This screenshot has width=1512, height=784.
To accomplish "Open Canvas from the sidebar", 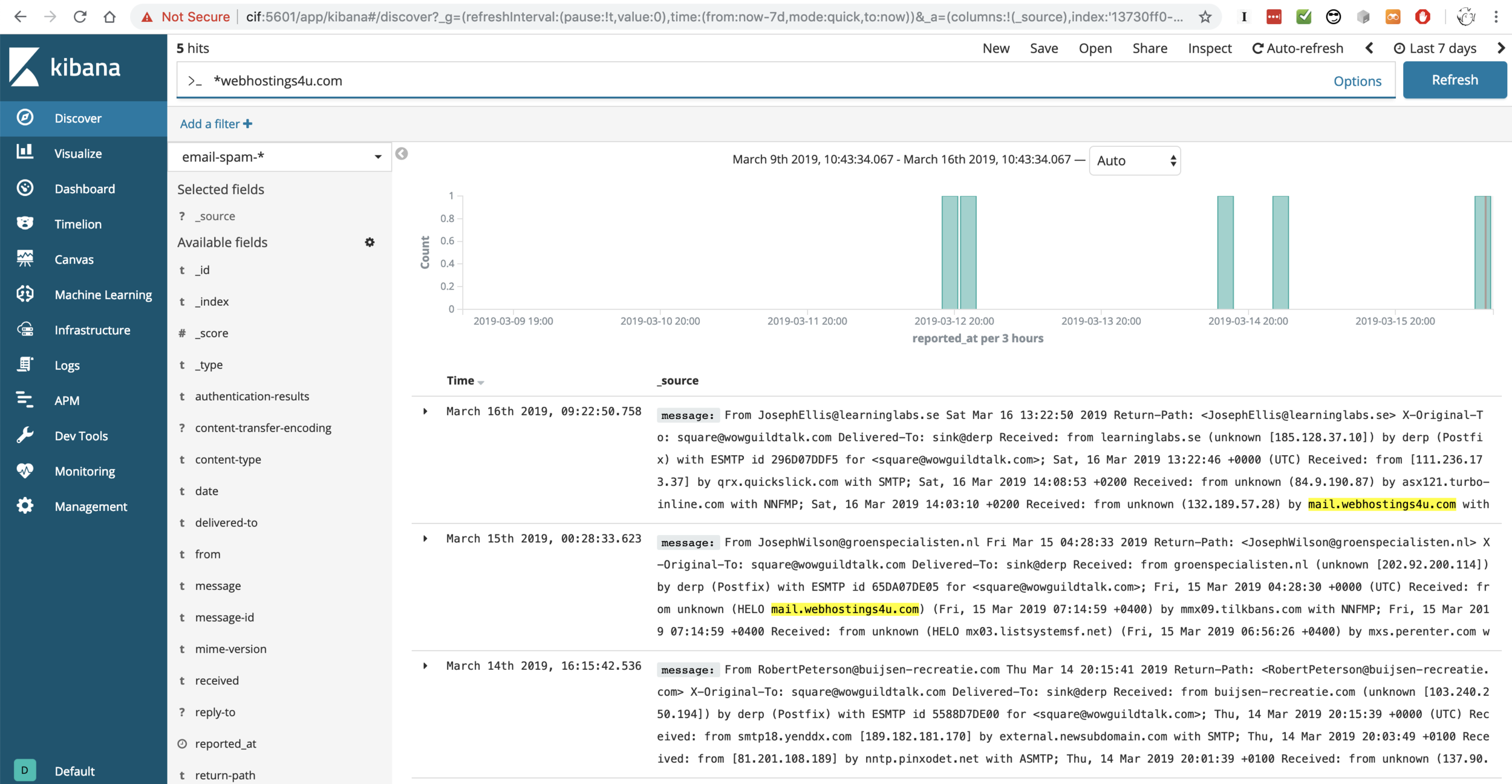I will tap(83, 259).
